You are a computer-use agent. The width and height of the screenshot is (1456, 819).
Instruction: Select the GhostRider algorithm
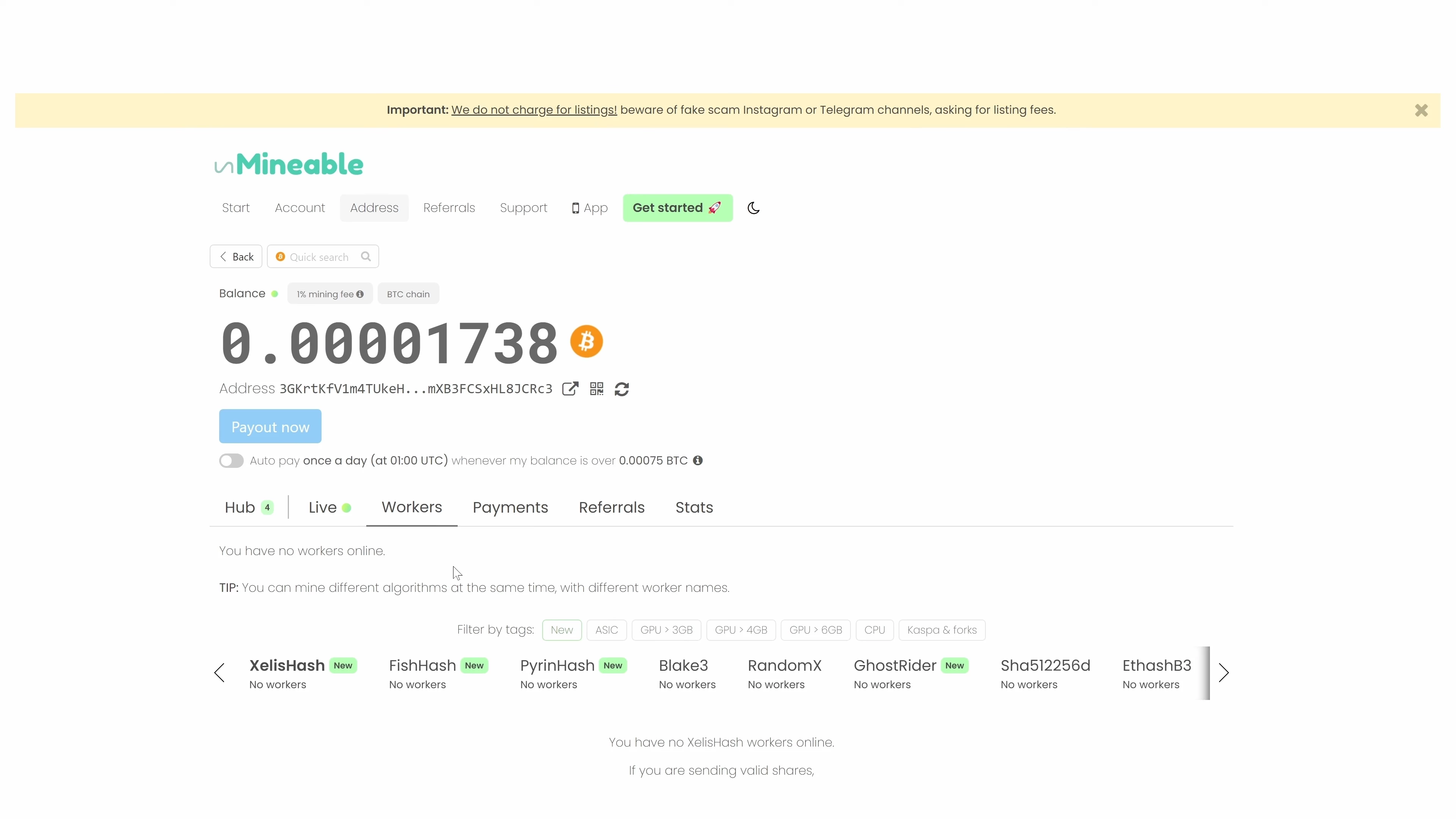(910, 674)
